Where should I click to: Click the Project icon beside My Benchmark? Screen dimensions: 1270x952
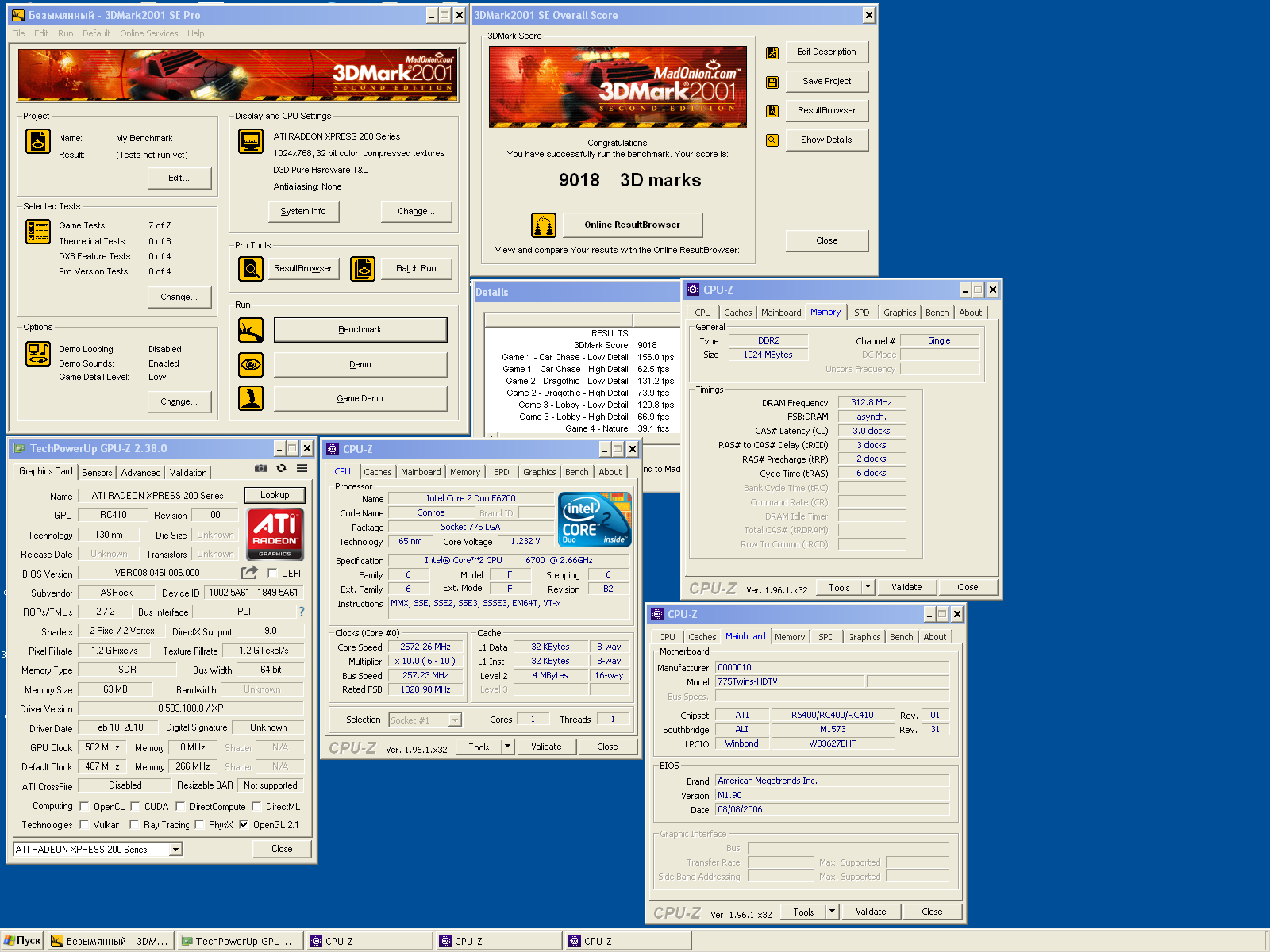38,141
